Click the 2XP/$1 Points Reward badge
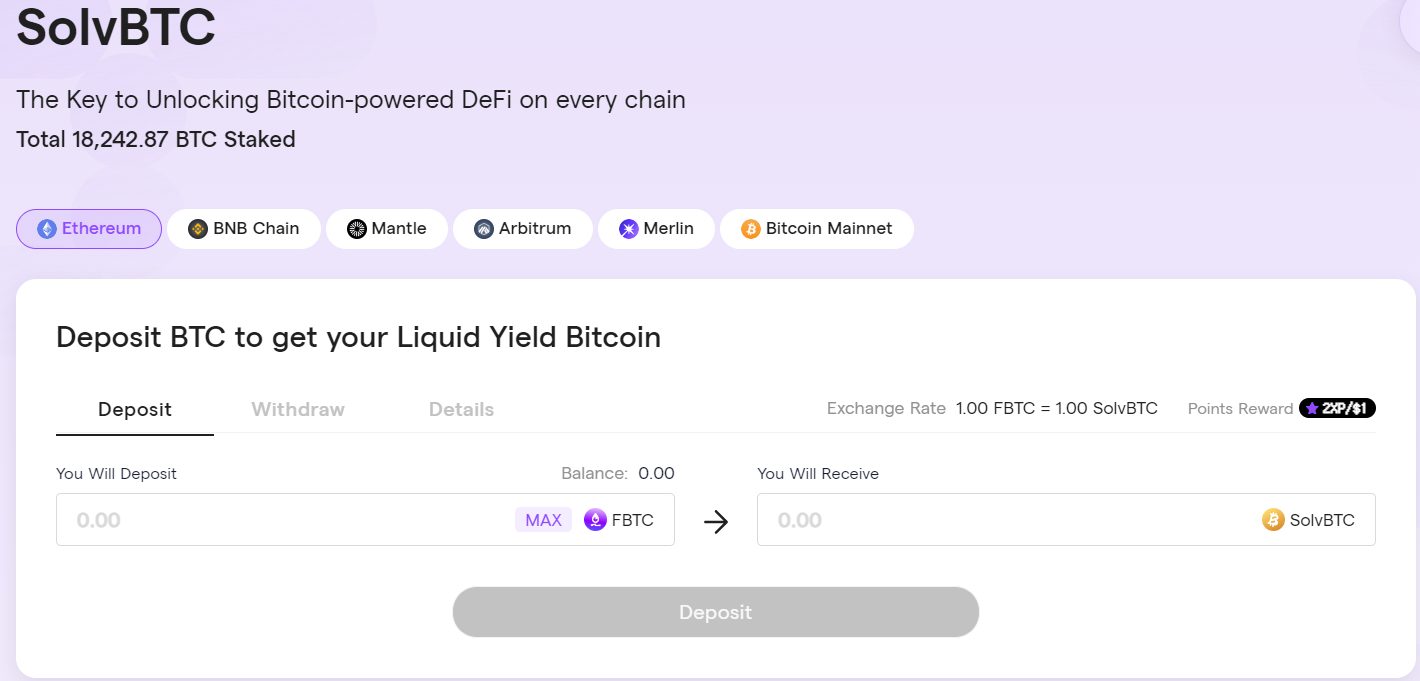Screen dimensions: 1420x681 (x=1337, y=408)
